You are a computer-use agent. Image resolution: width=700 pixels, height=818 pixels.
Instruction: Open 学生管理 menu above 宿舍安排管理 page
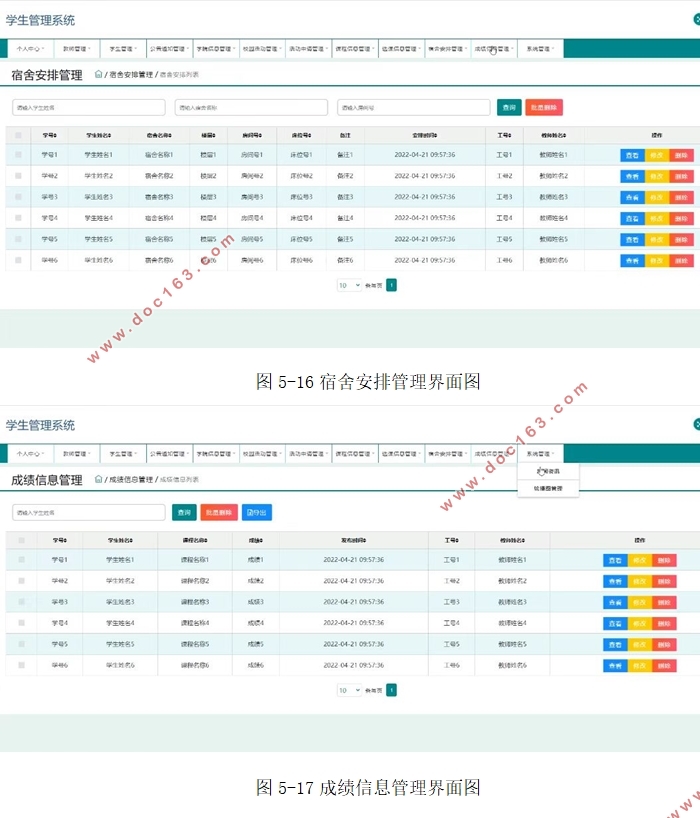(x=123, y=49)
